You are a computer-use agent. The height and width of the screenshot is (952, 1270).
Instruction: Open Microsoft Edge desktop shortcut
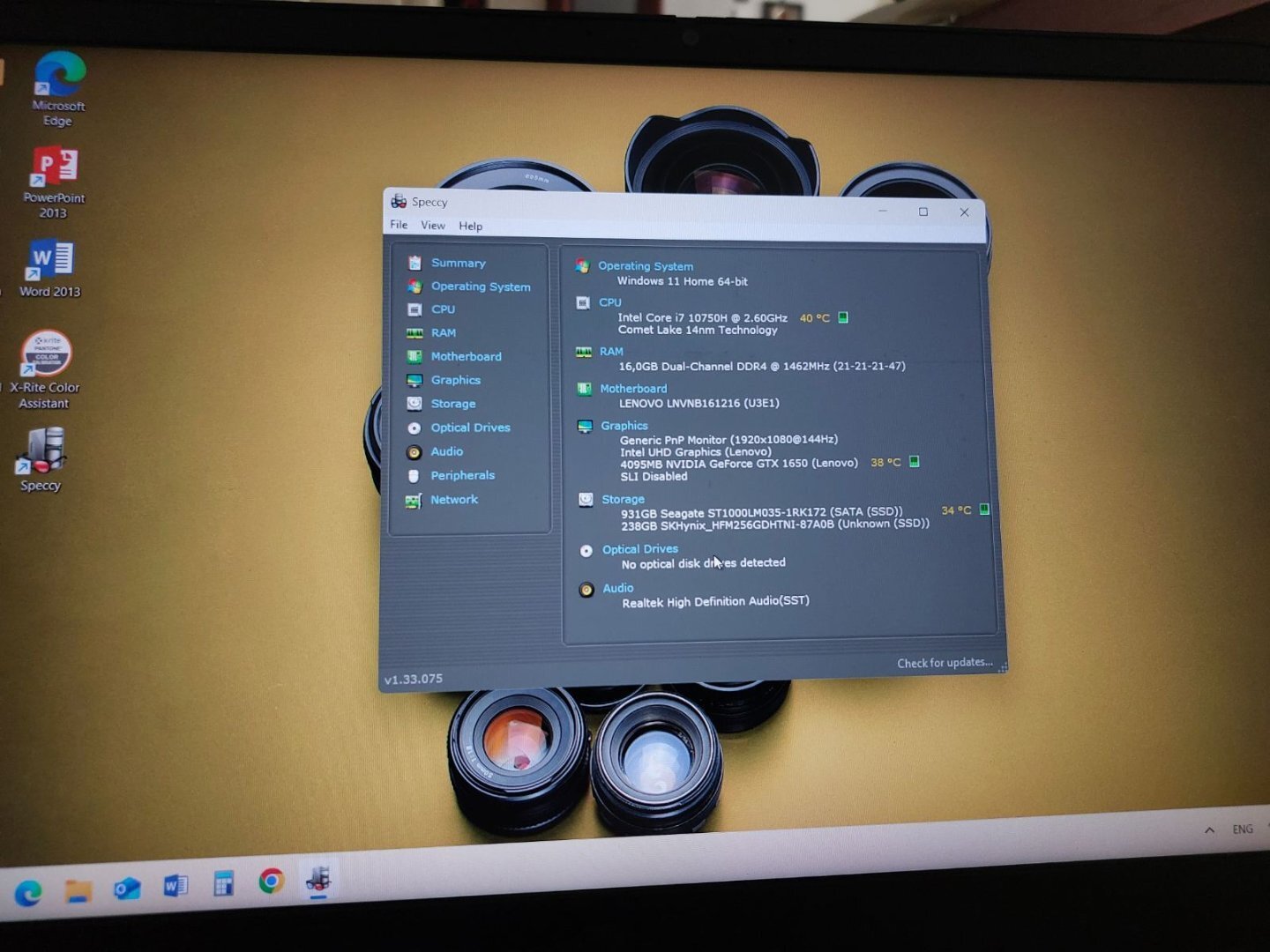(x=58, y=88)
